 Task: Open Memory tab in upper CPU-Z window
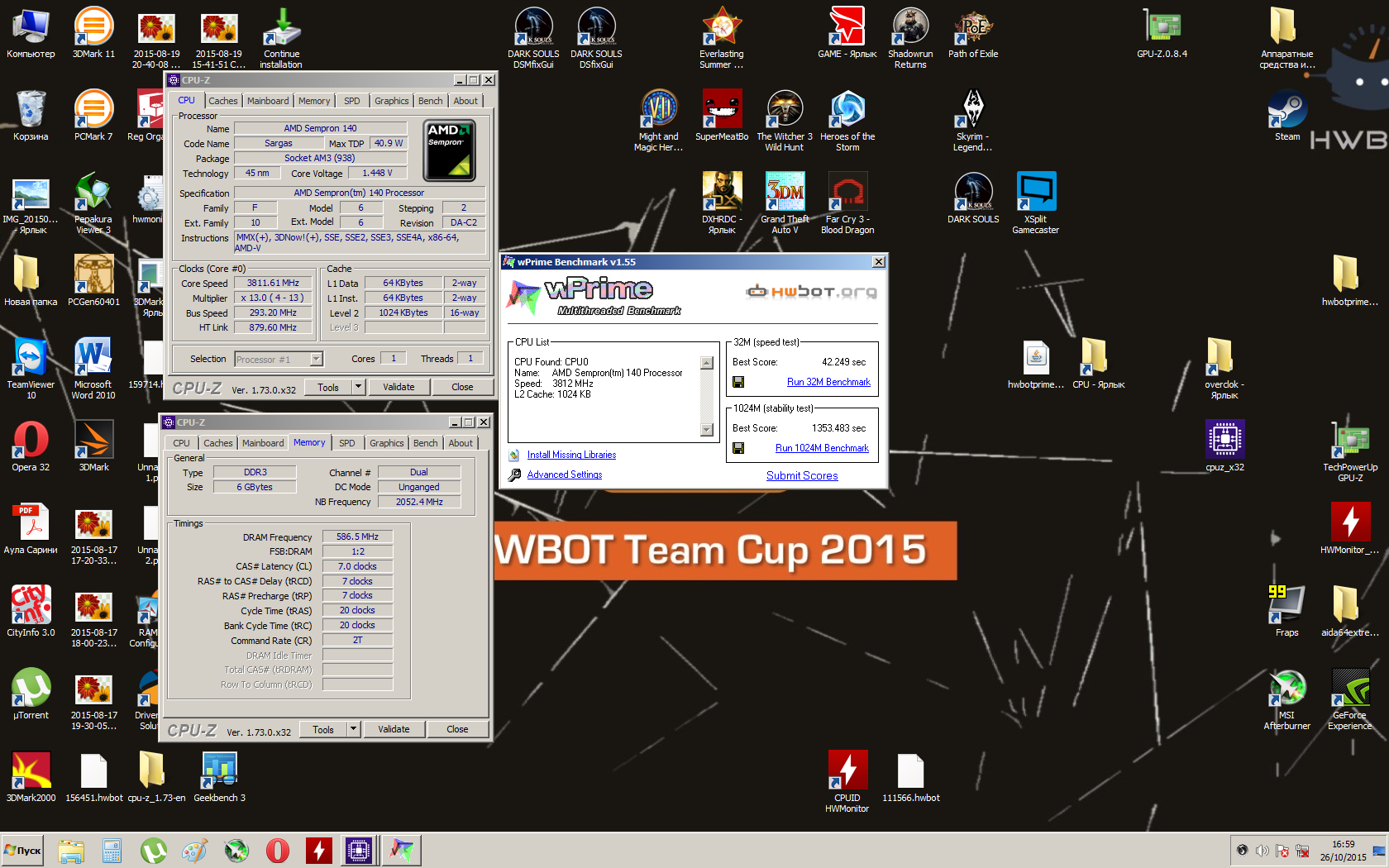tap(314, 101)
